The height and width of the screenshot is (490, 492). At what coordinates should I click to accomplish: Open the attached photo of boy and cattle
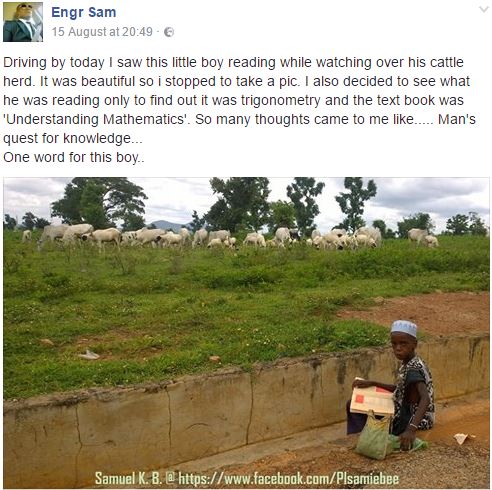(x=246, y=333)
